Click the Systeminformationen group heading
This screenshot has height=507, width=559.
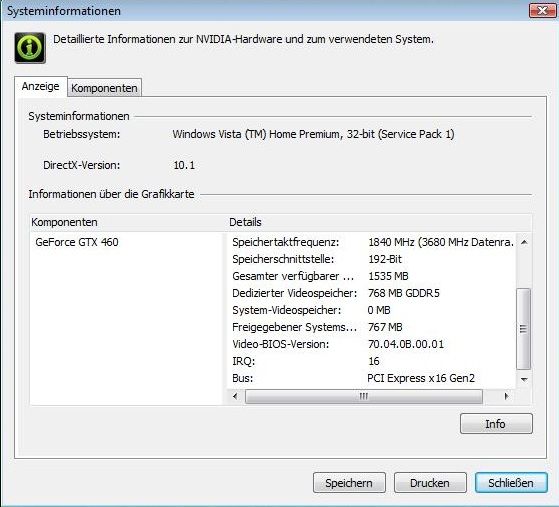[79, 116]
